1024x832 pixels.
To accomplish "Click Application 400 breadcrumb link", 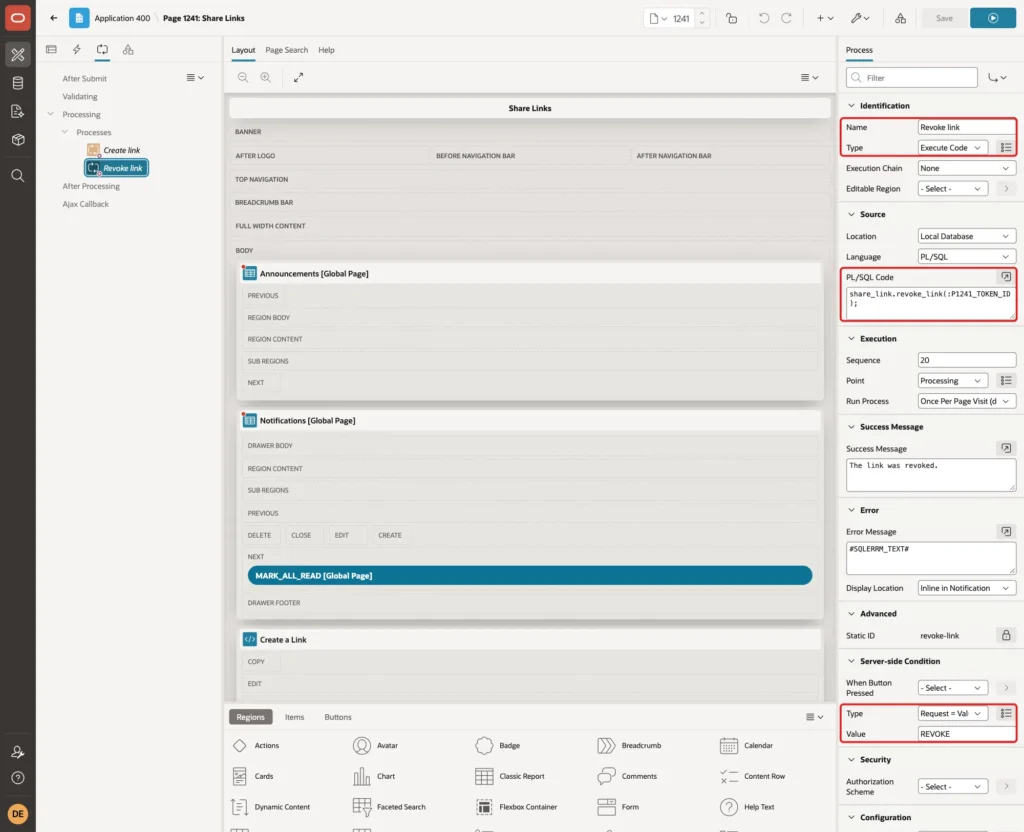I will pos(122,18).
